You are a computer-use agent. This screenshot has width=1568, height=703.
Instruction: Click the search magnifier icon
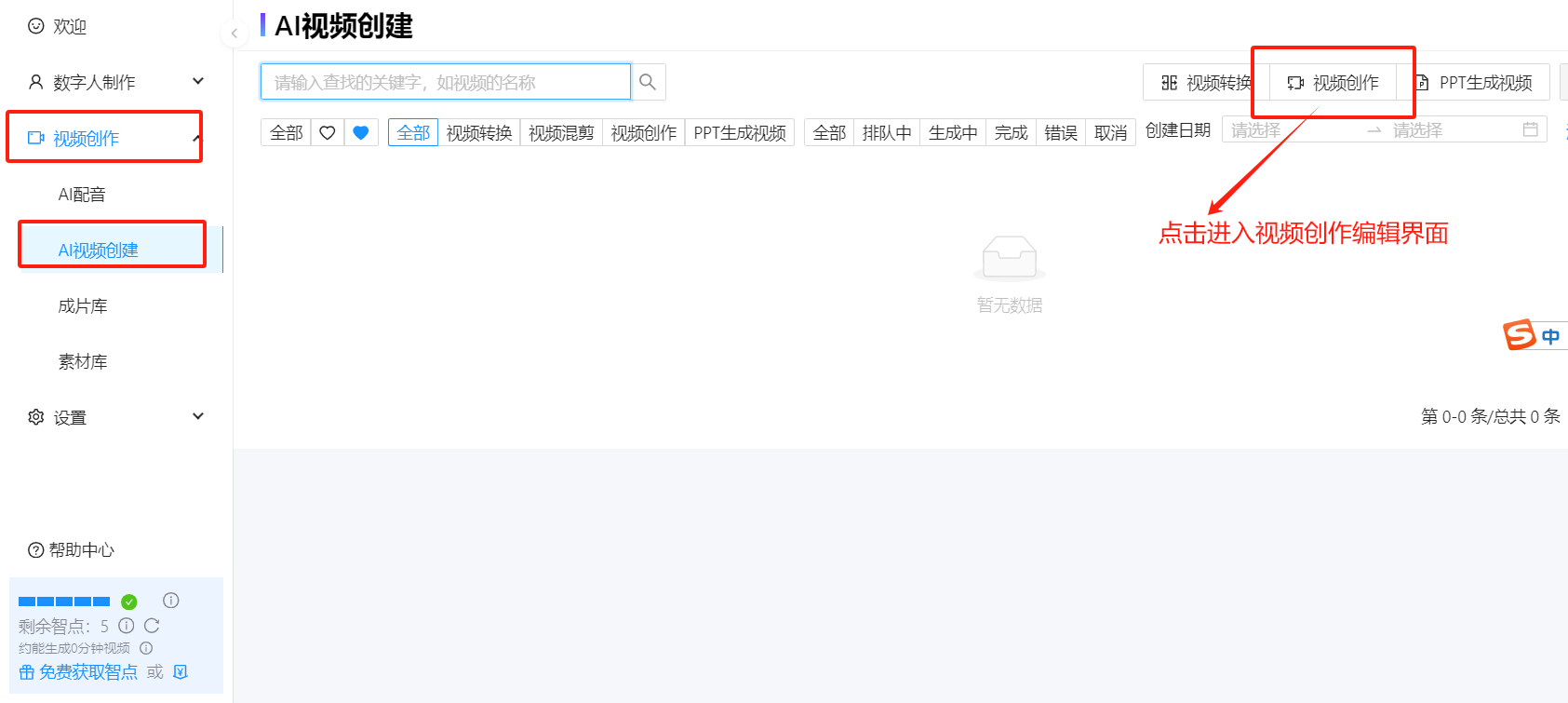648,82
